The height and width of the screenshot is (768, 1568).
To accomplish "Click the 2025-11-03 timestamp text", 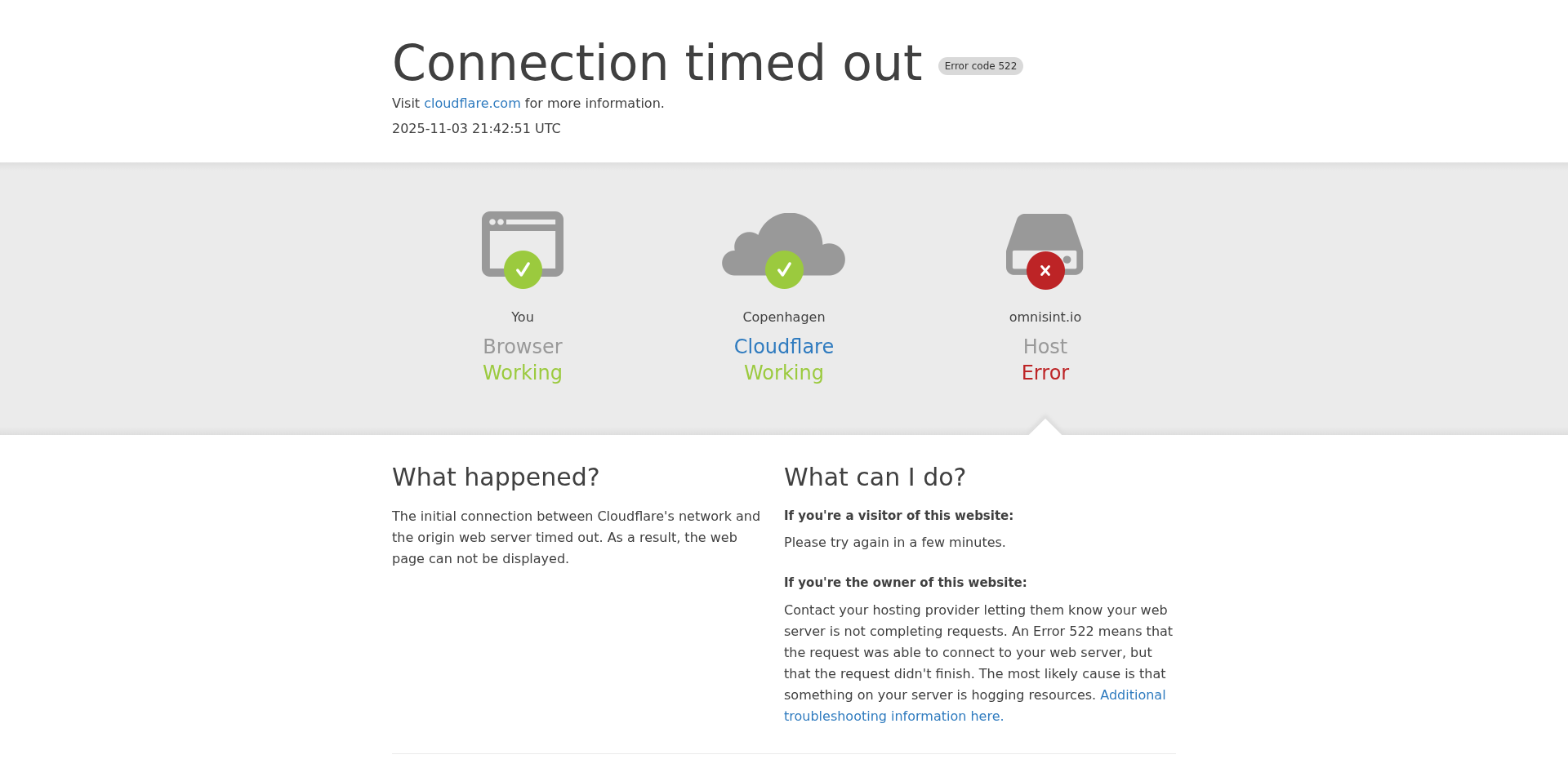I will tap(476, 129).
